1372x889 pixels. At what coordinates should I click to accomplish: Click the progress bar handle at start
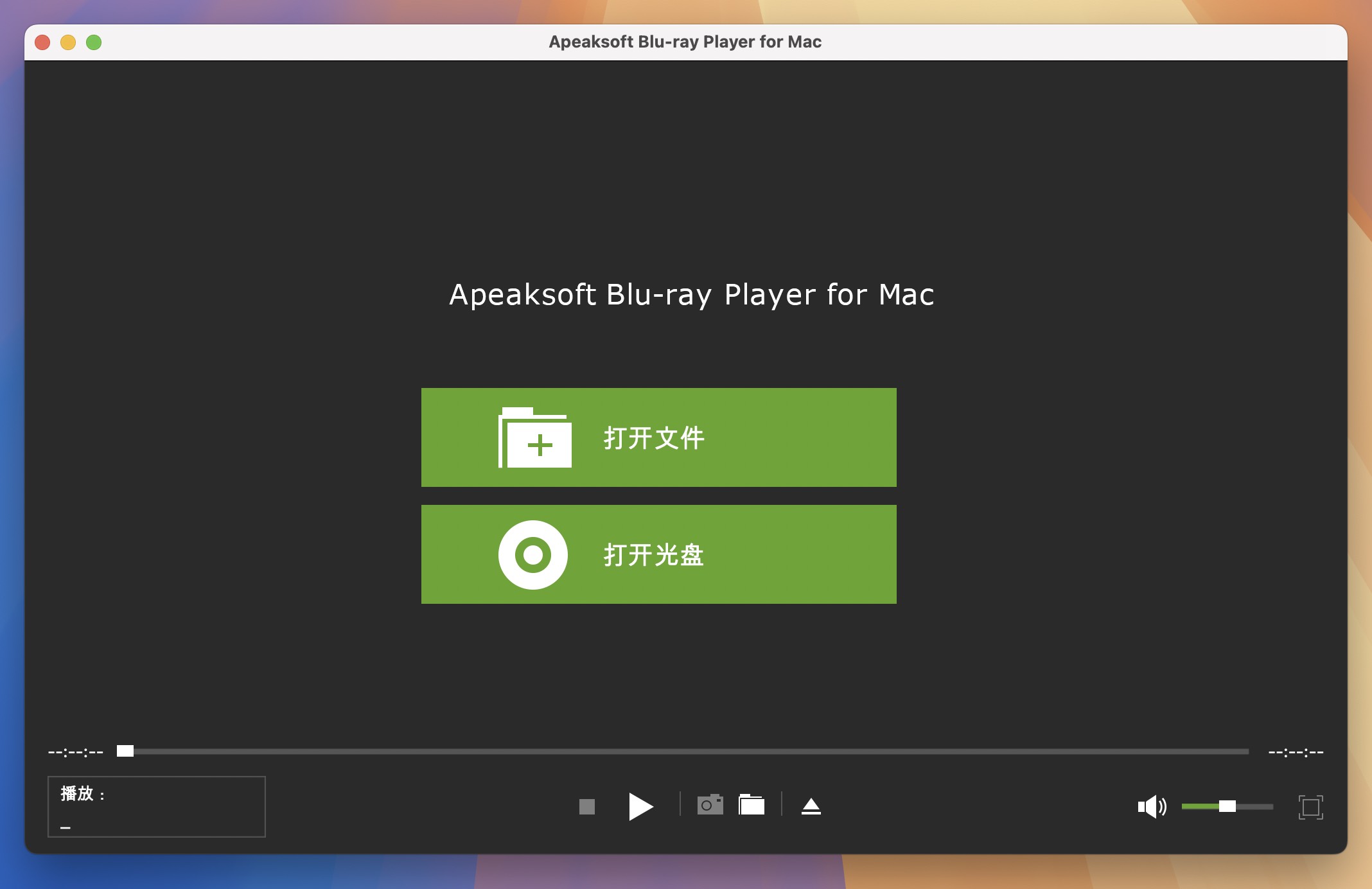(x=125, y=751)
